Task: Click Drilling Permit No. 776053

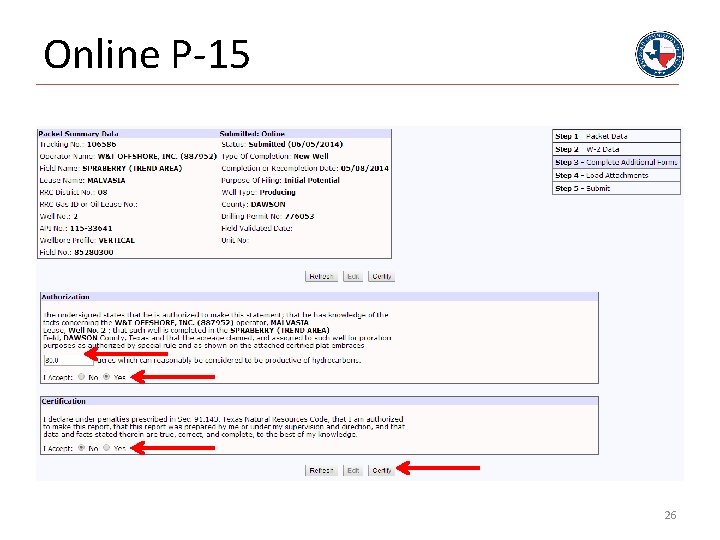Action: [x=299, y=216]
